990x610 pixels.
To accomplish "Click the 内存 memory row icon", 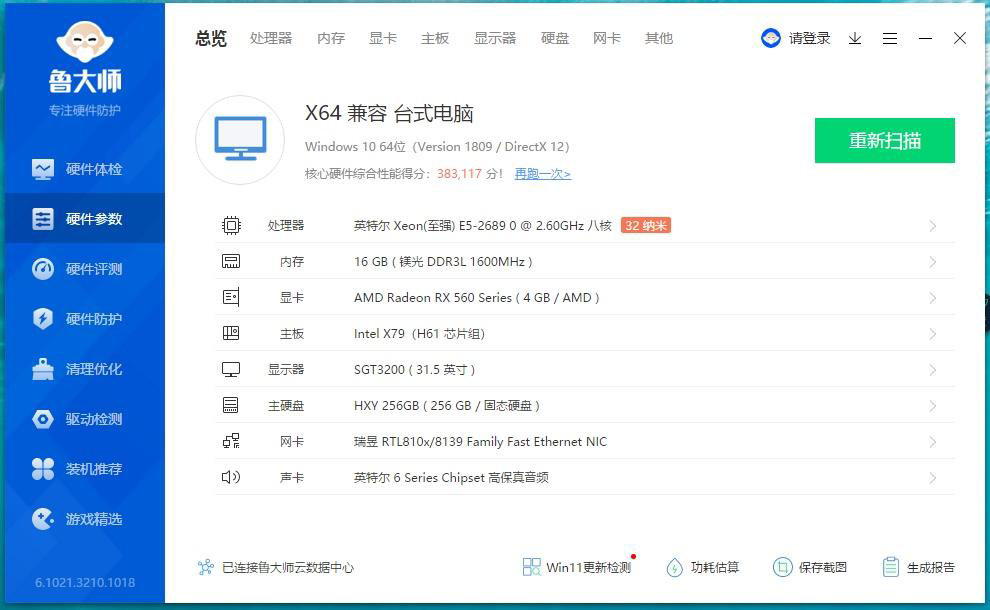I will (231, 261).
